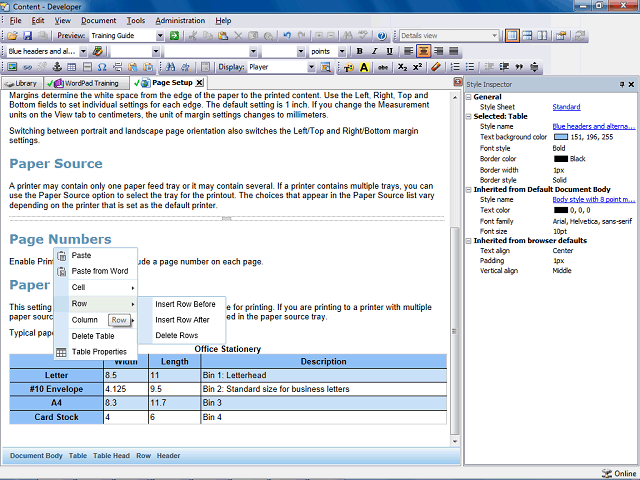Click the numbered list icon
Viewport: 640px width, 480px height.
[x=455, y=67]
